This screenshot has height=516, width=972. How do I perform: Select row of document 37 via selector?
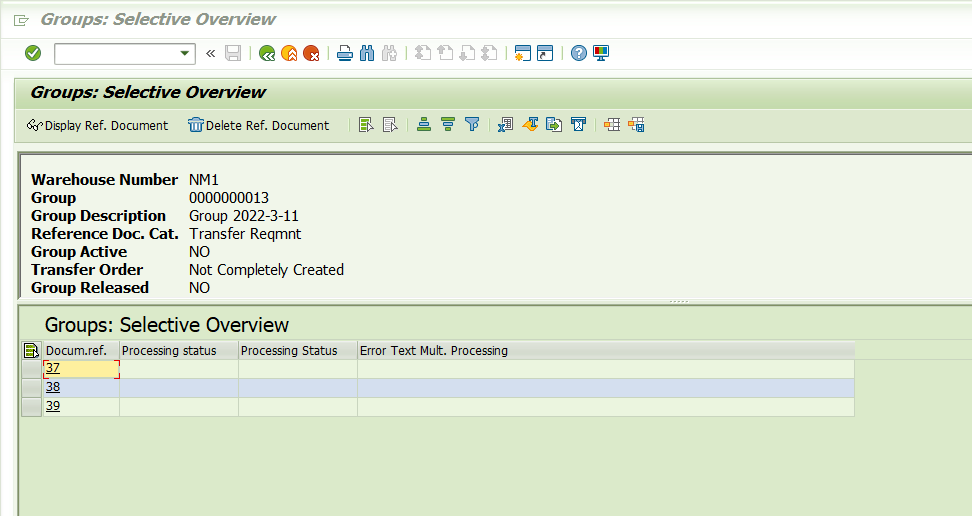pyautogui.click(x=31, y=369)
